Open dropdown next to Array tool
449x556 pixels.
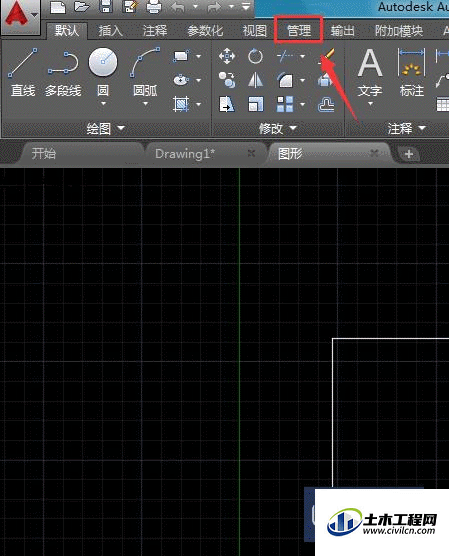coord(303,104)
